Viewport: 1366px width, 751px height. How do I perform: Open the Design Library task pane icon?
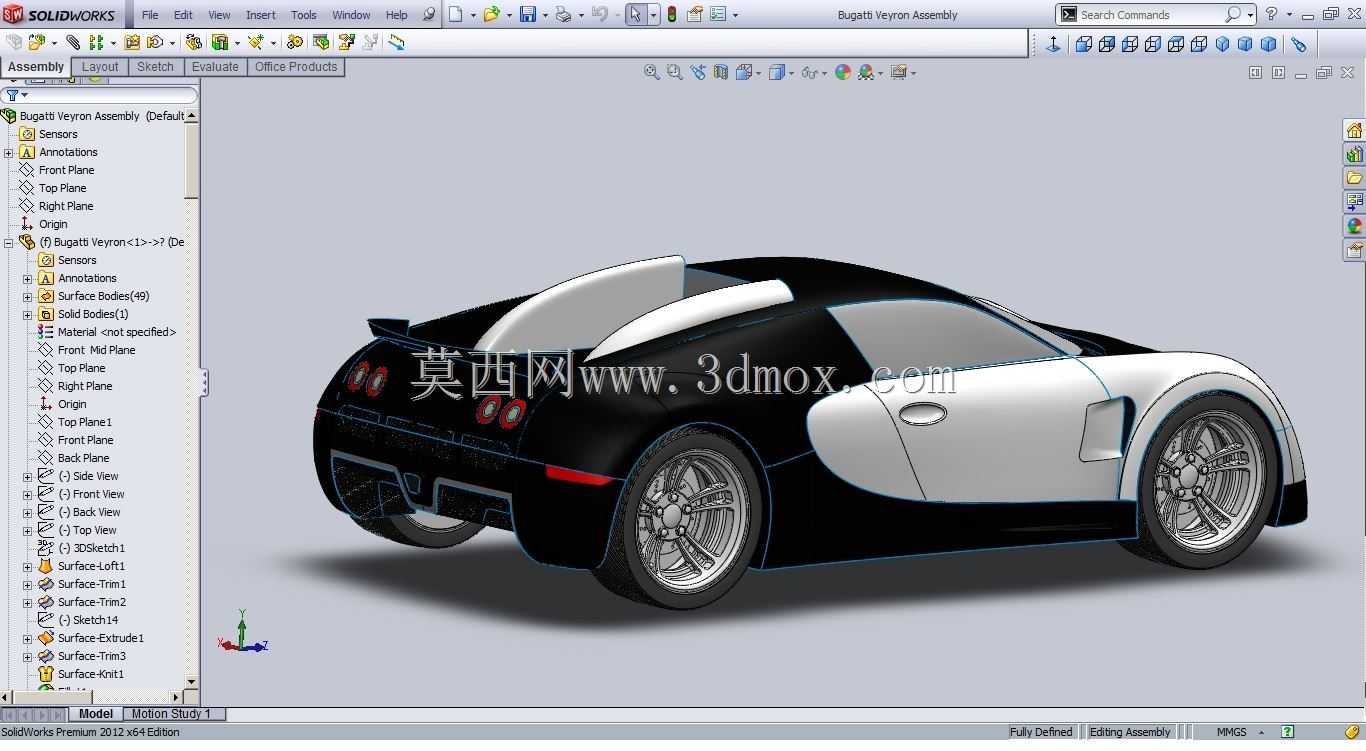coord(1354,155)
